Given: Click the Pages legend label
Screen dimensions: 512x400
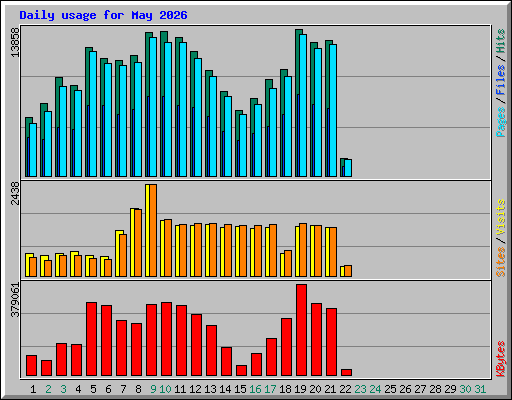Looking at the screenshot, I should pos(500,122).
